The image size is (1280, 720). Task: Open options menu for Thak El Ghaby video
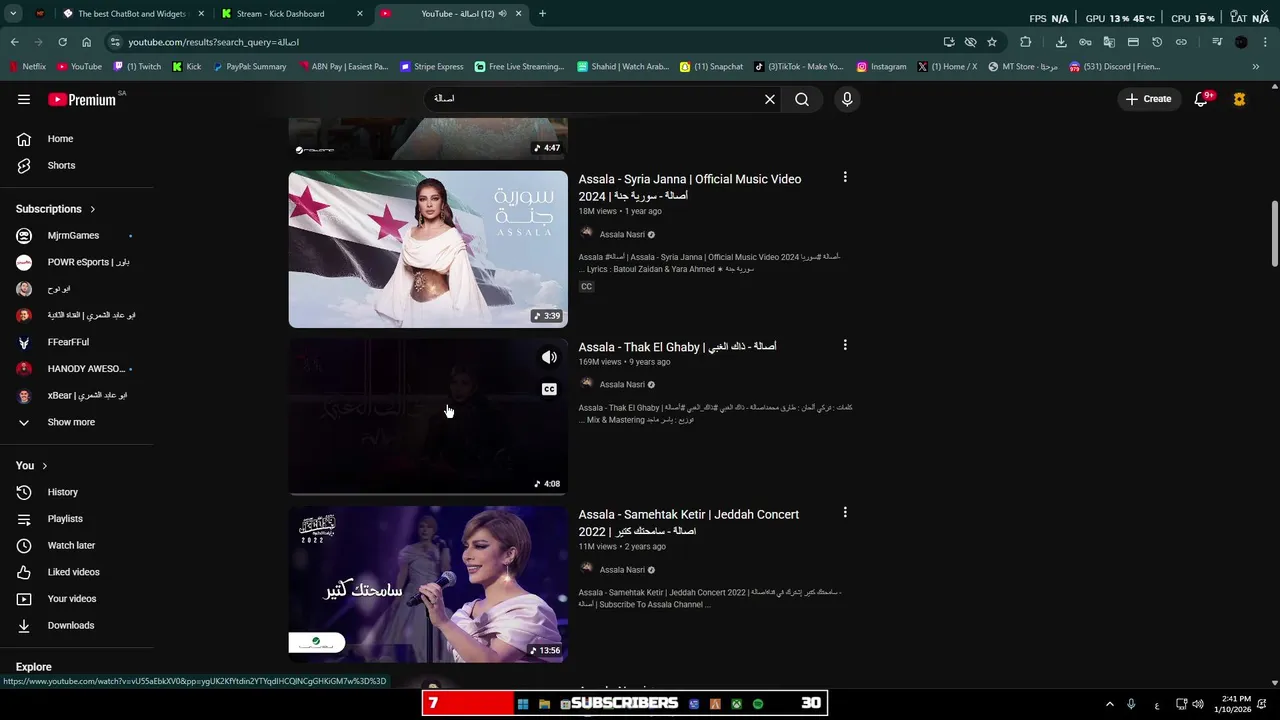pyautogui.click(x=845, y=345)
